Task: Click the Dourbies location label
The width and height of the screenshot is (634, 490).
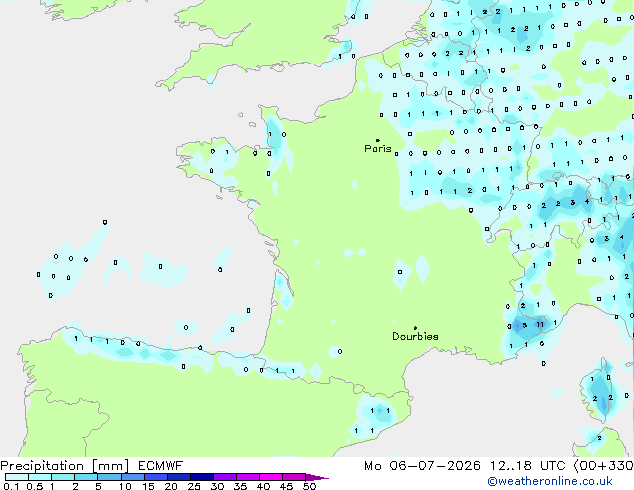Action: point(415,336)
